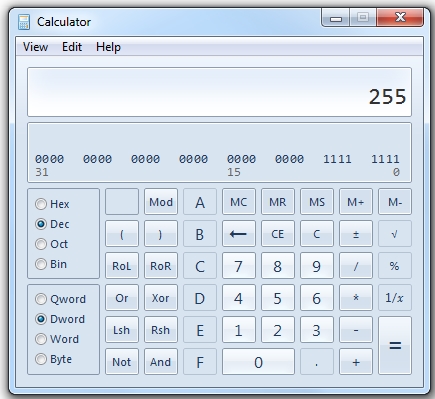The width and height of the screenshot is (435, 399).
Task: Click the bitwise Not button
Action: click(x=122, y=362)
